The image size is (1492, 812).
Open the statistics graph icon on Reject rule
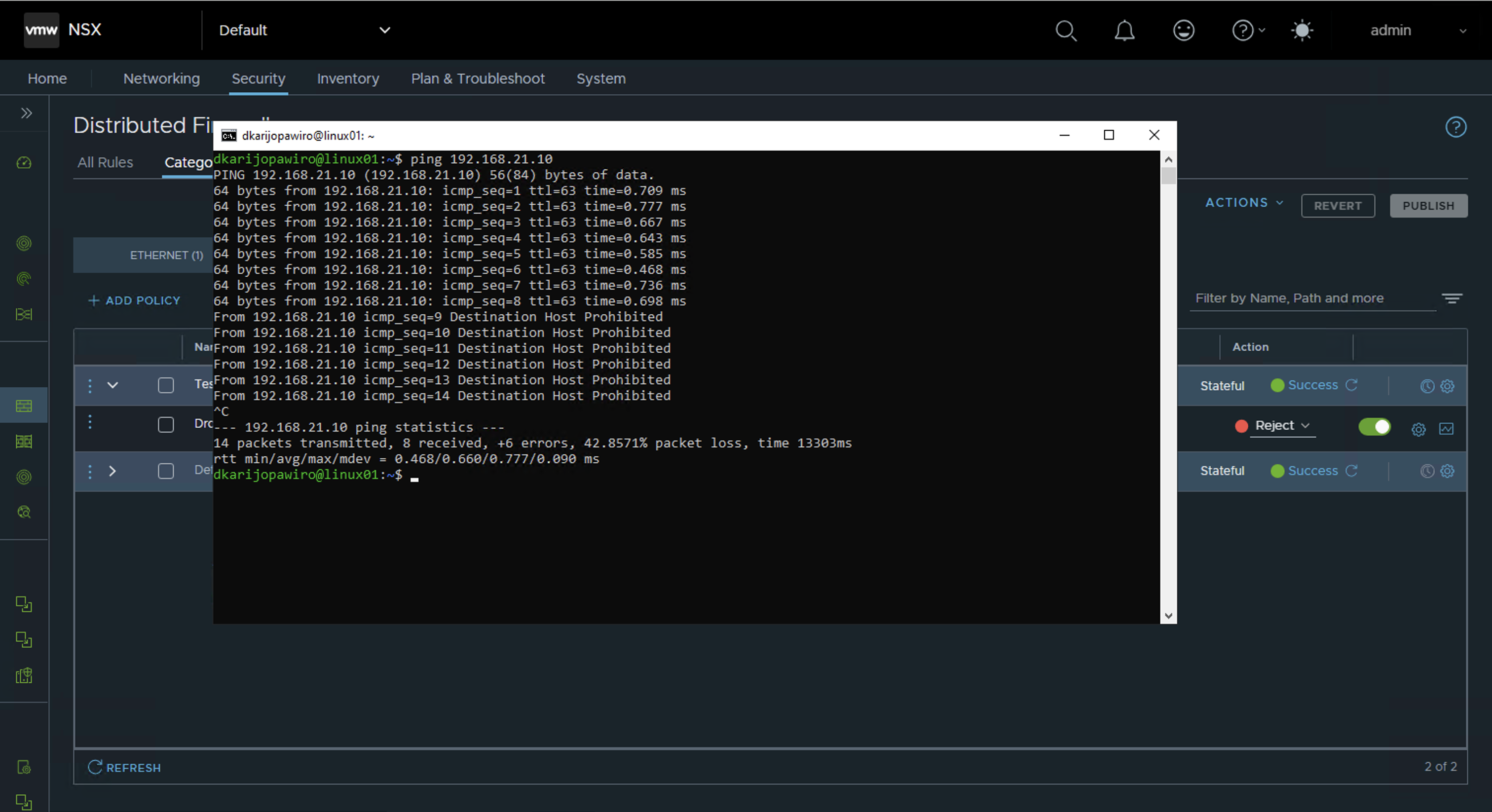(x=1447, y=429)
